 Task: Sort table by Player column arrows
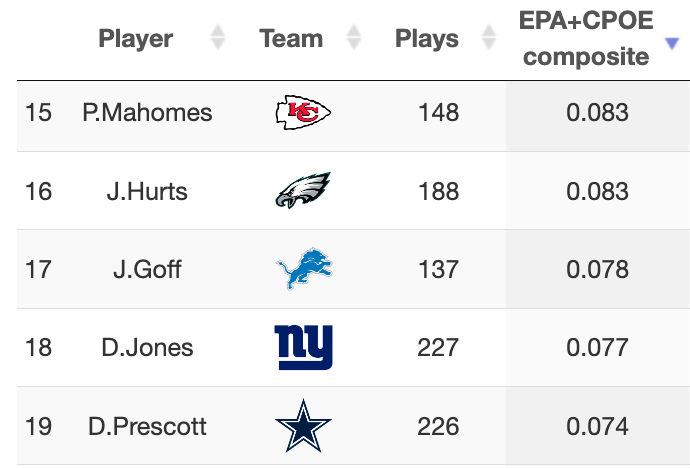click(x=218, y=37)
